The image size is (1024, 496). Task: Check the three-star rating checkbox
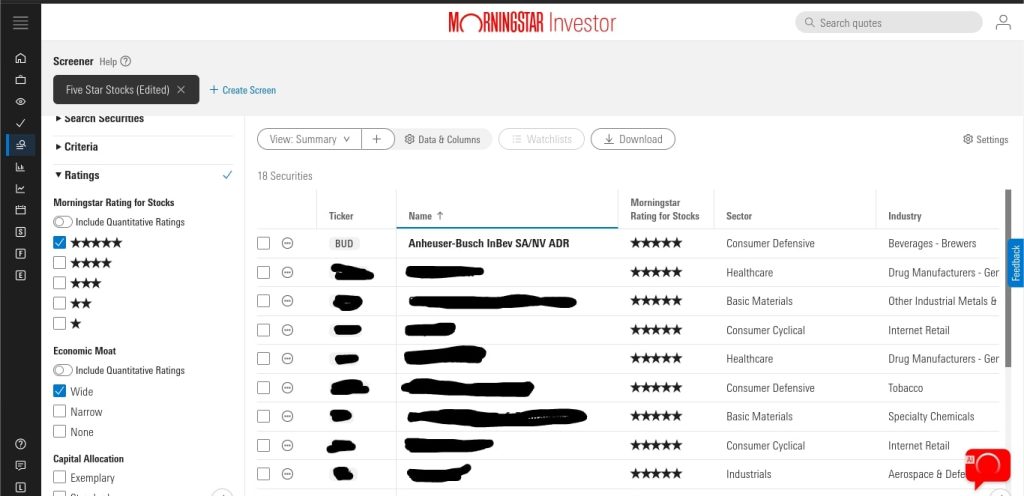pyautogui.click(x=59, y=283)
